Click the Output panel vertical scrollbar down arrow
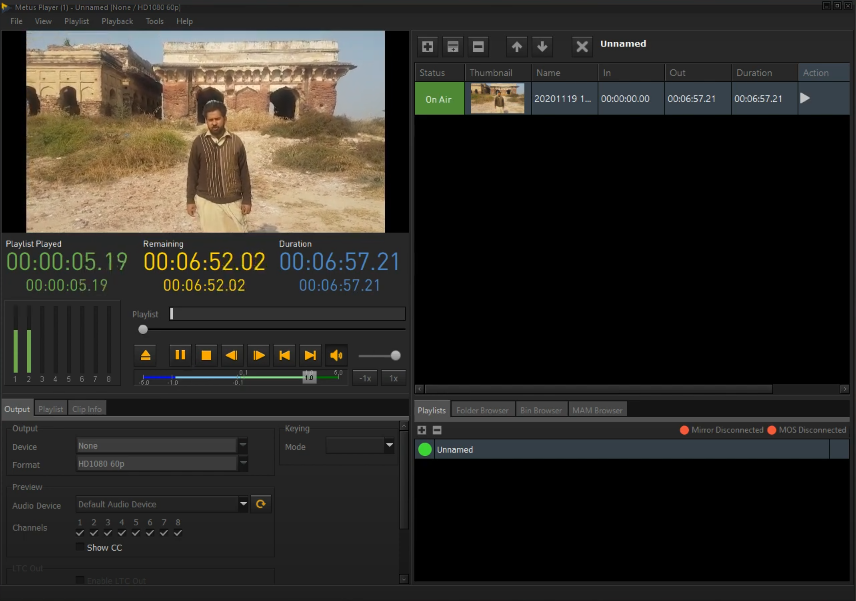Screen dimensions: 856x601 tap(403, 579)
